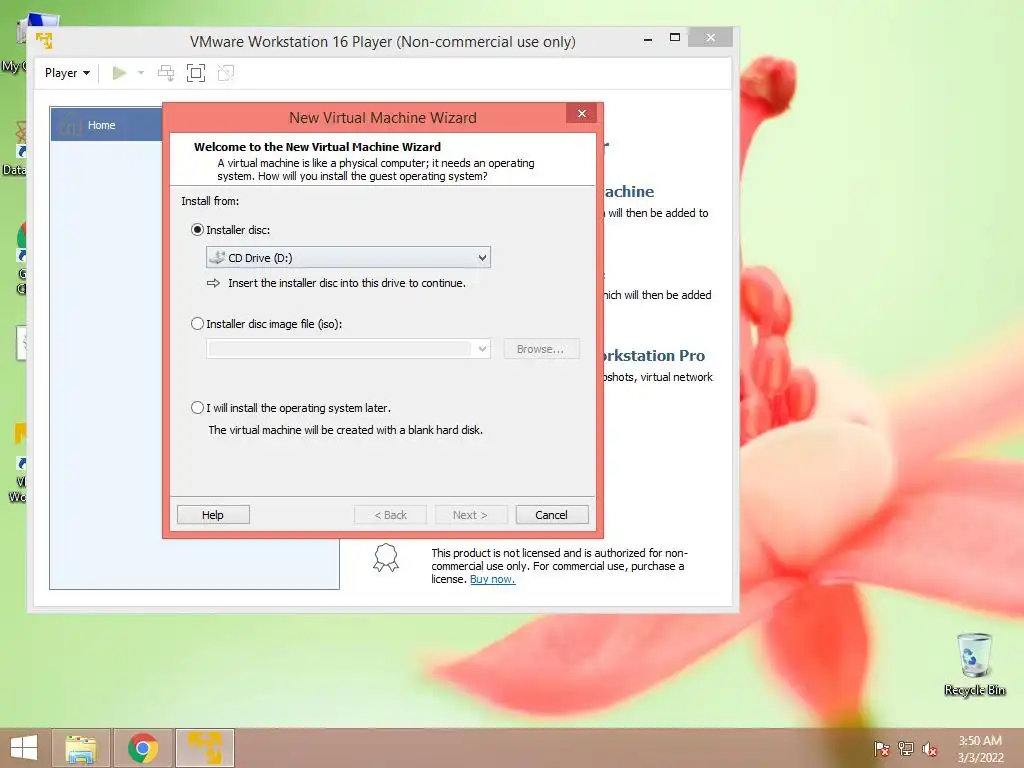Click the < Back button
The width and height of the screenshot is (1024, 768).
coord(391,515)
